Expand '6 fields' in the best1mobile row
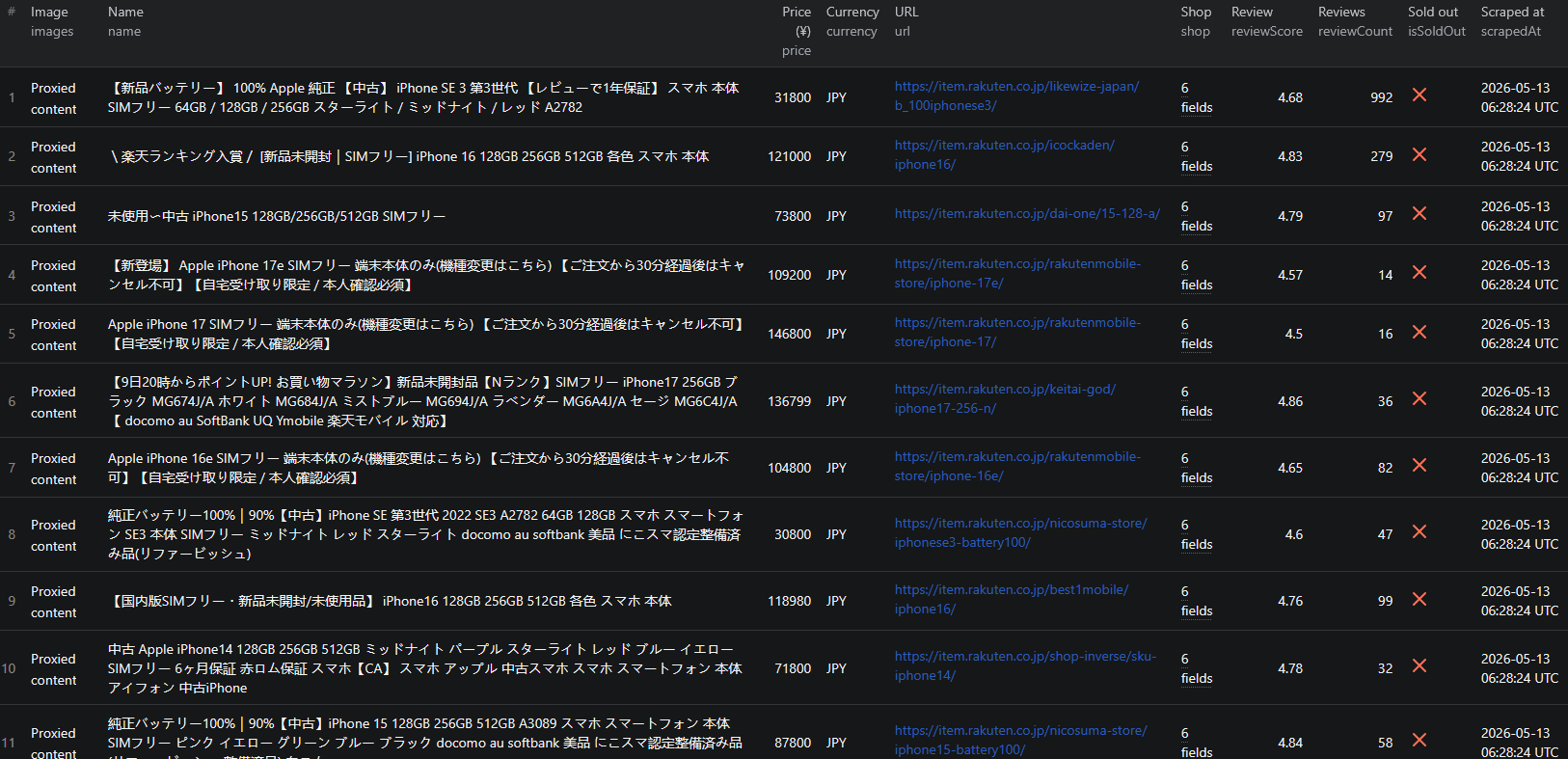The image size is (1568, 759). point(1196,601)
